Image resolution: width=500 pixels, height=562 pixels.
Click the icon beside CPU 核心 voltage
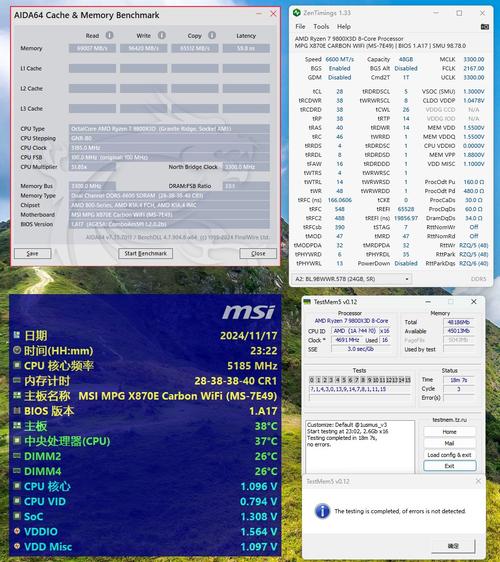(x=17, y=486)
